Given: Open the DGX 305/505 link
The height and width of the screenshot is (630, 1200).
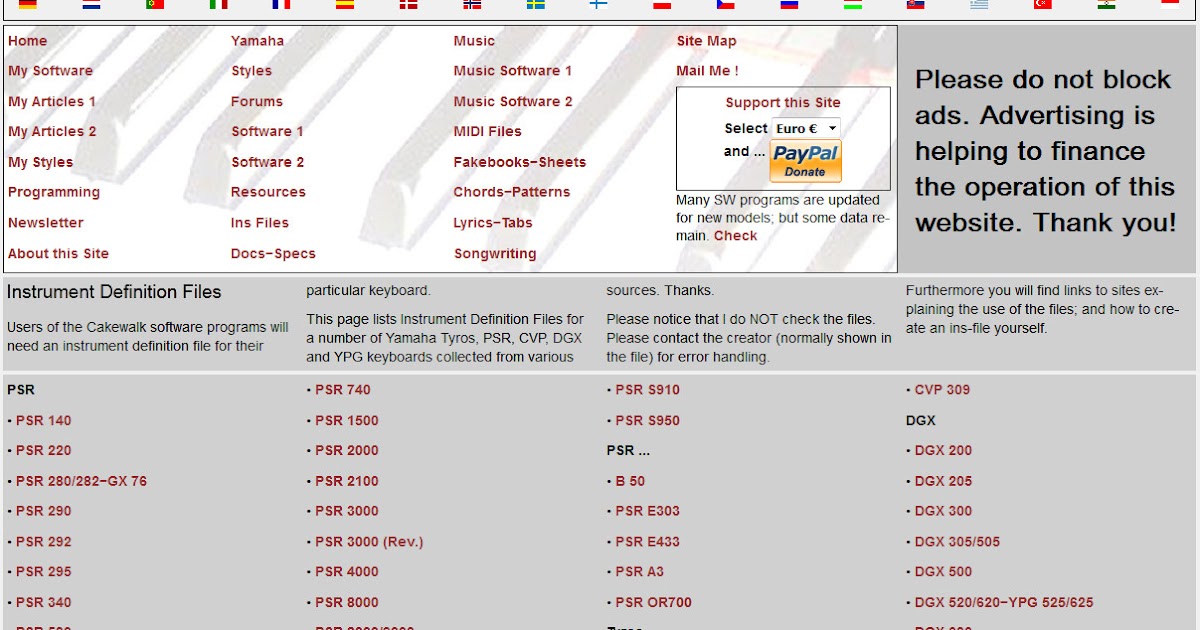Looking at the screenshot, I should click(x=957, y=541).
